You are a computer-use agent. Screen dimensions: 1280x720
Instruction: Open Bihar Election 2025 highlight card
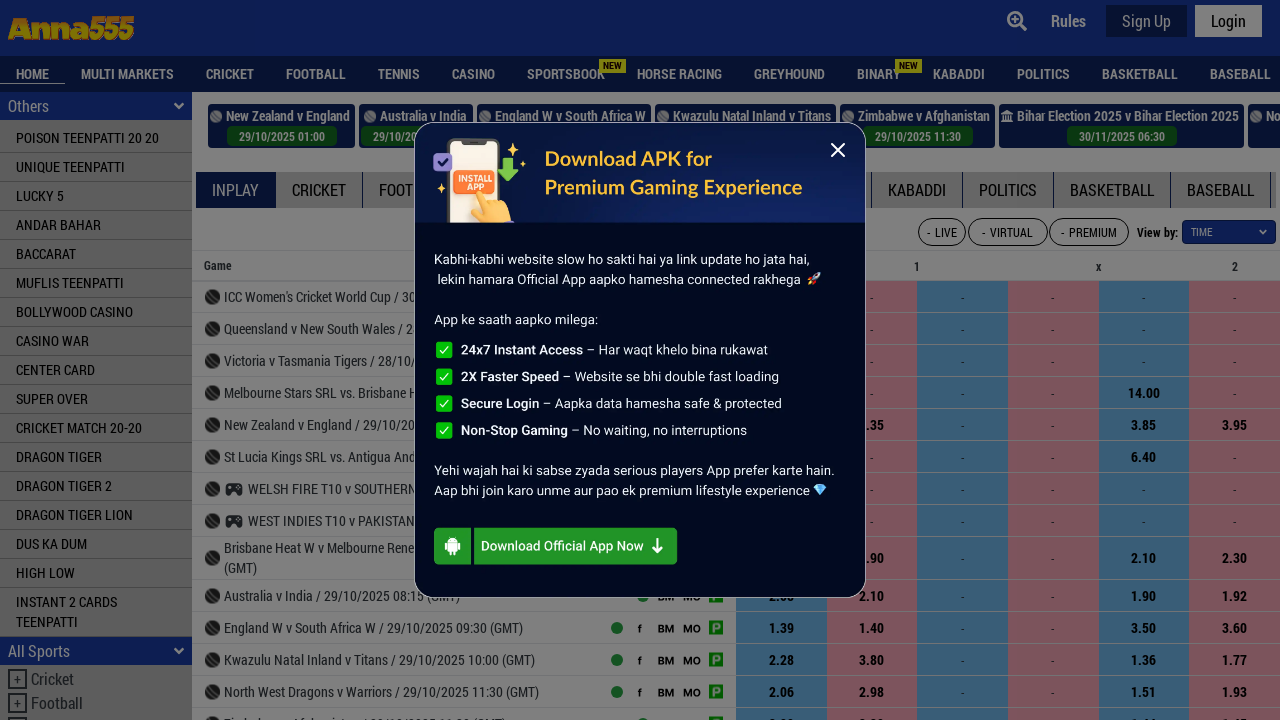[x=1121, y=126]
